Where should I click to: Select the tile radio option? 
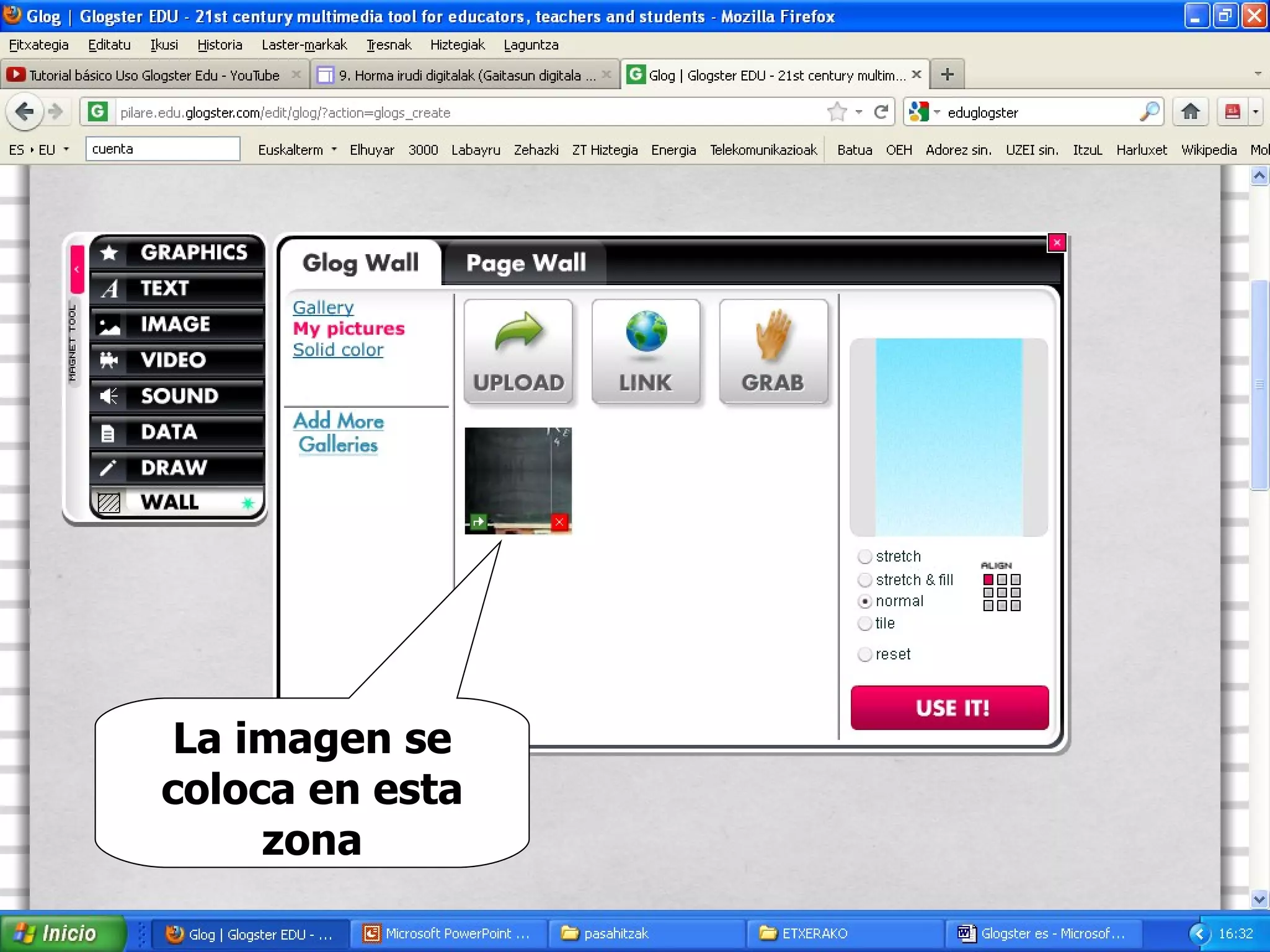864,624
